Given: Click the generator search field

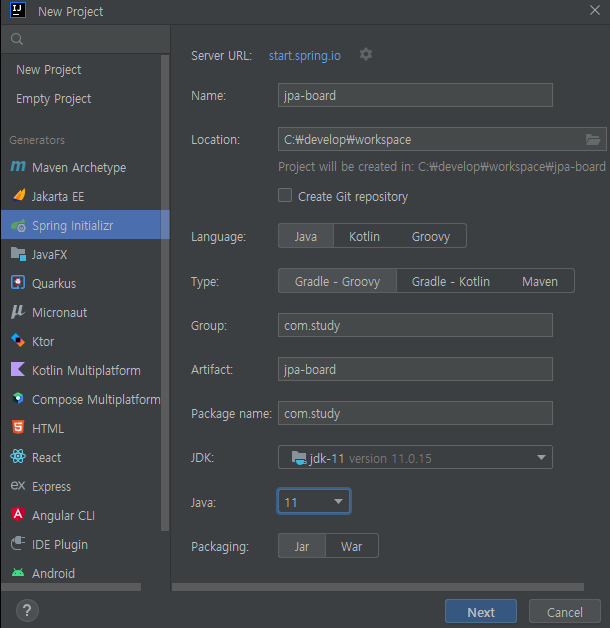Looking at the screenshot, I should (85, 39).
